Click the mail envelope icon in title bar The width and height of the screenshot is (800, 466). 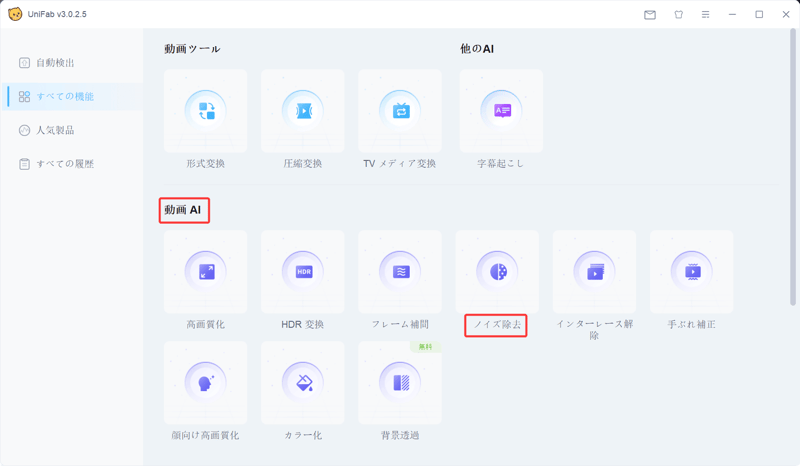(650, 15)
